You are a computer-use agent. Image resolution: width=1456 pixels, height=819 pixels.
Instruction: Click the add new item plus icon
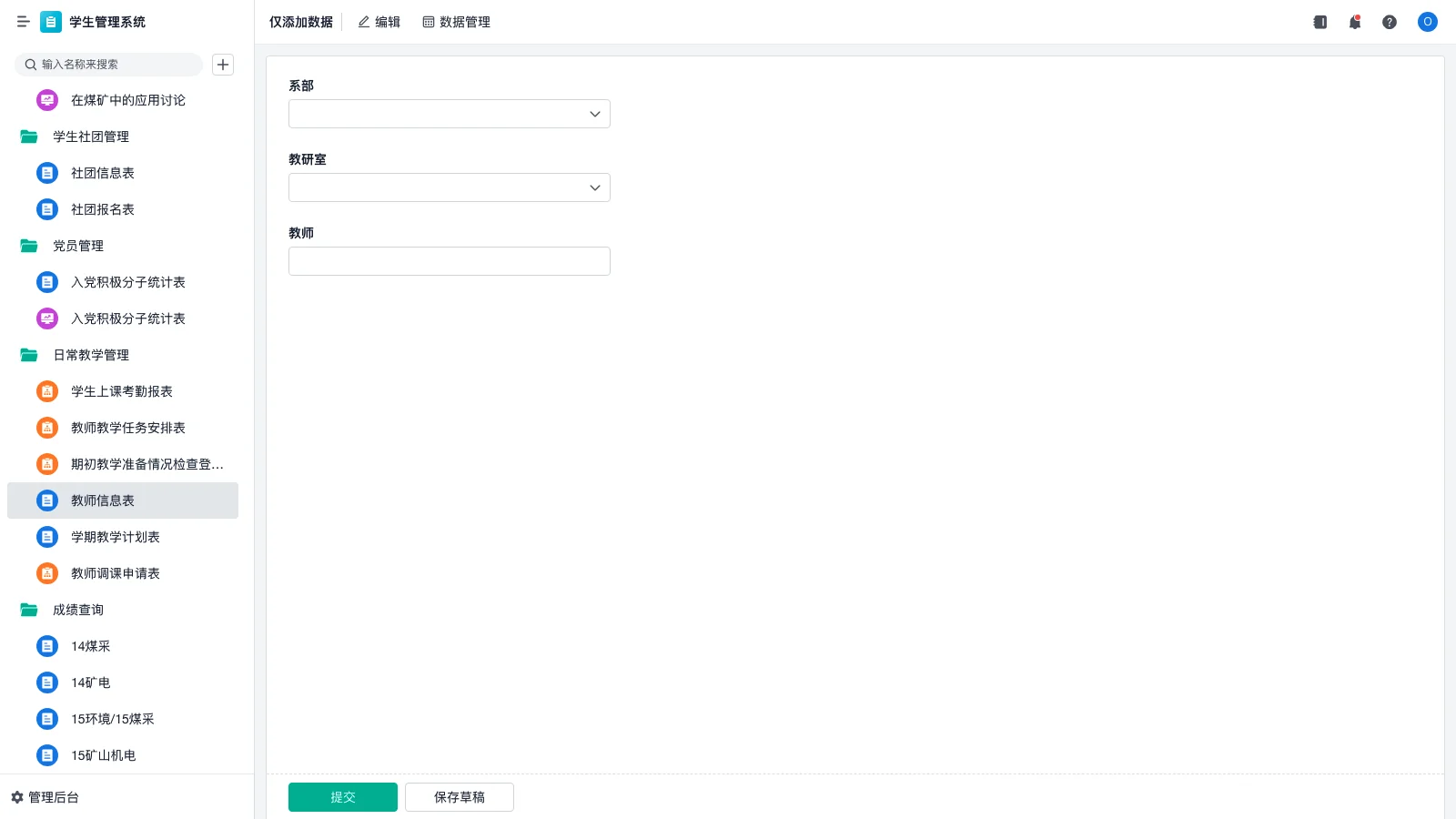pos(223,65)
